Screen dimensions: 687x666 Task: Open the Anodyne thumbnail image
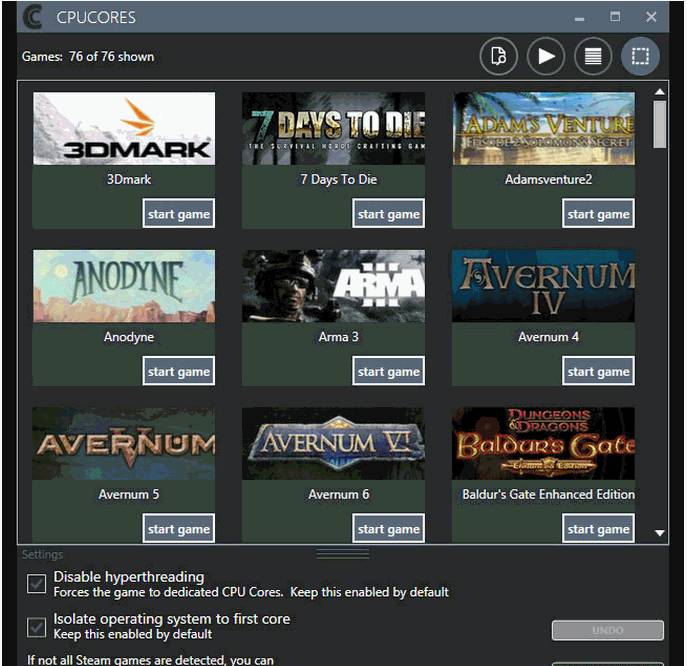coord(124,286)
